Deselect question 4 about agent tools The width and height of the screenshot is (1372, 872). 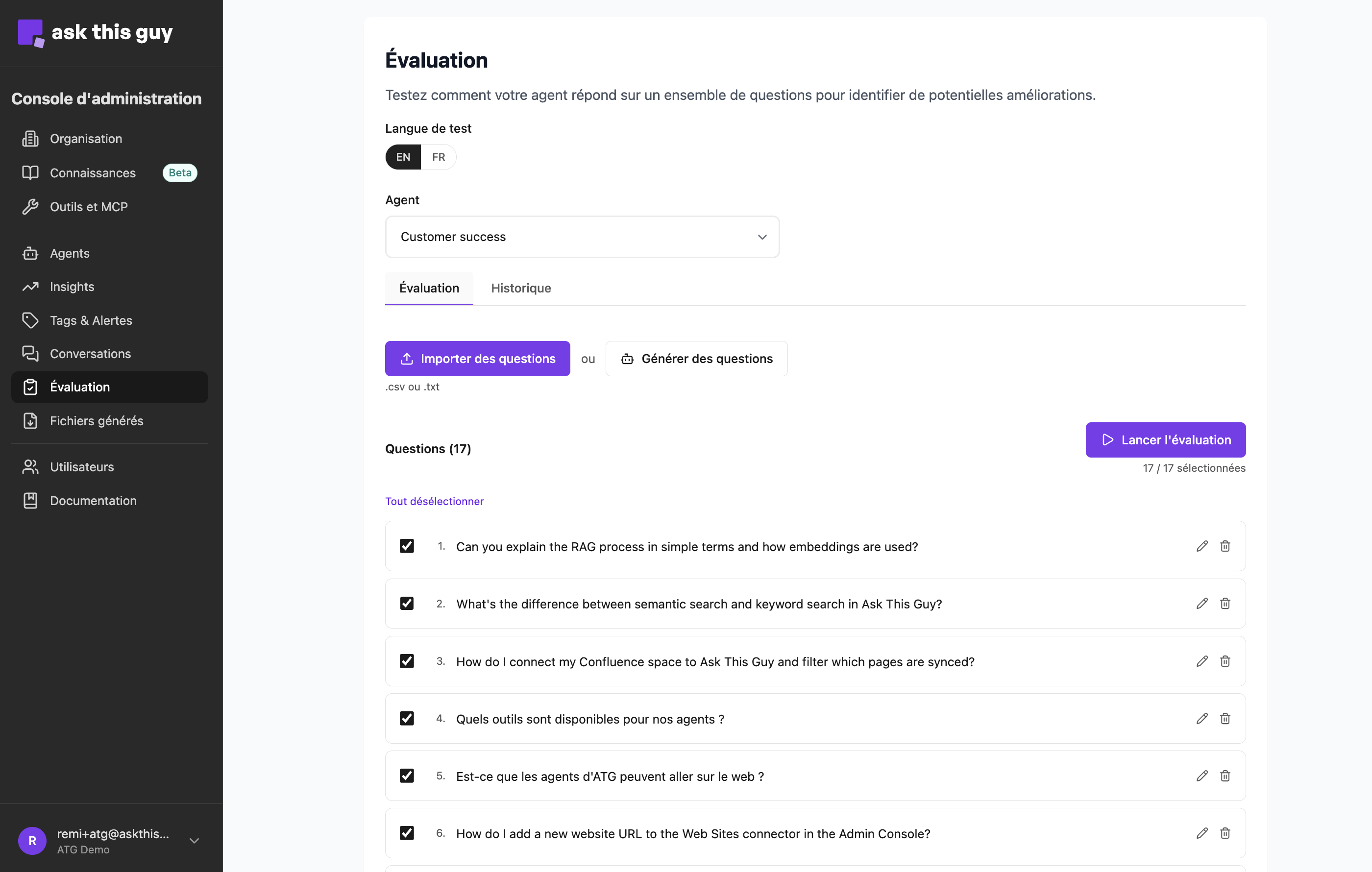pyautogui.click(x=407, y=718)
